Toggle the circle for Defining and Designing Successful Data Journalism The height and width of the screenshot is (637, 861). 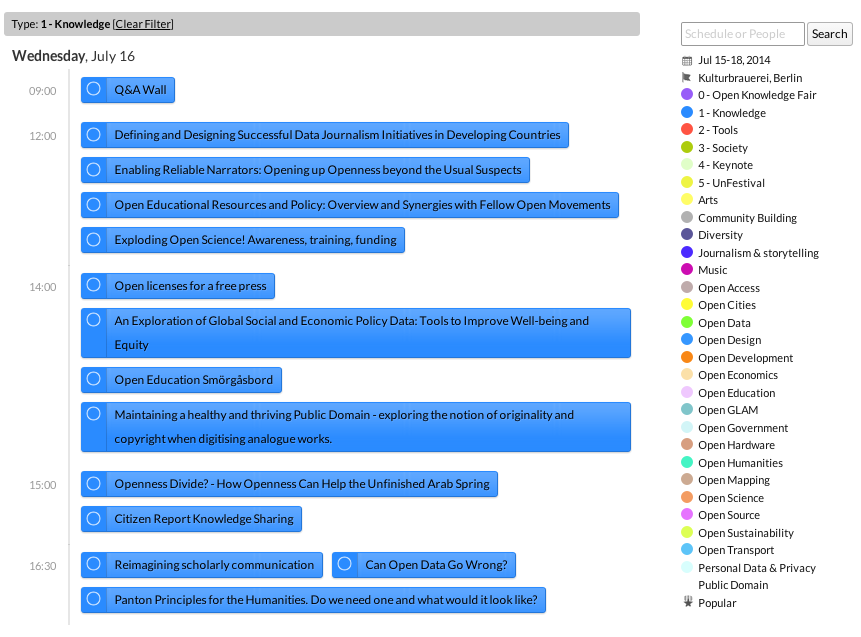tap(94, 135)
